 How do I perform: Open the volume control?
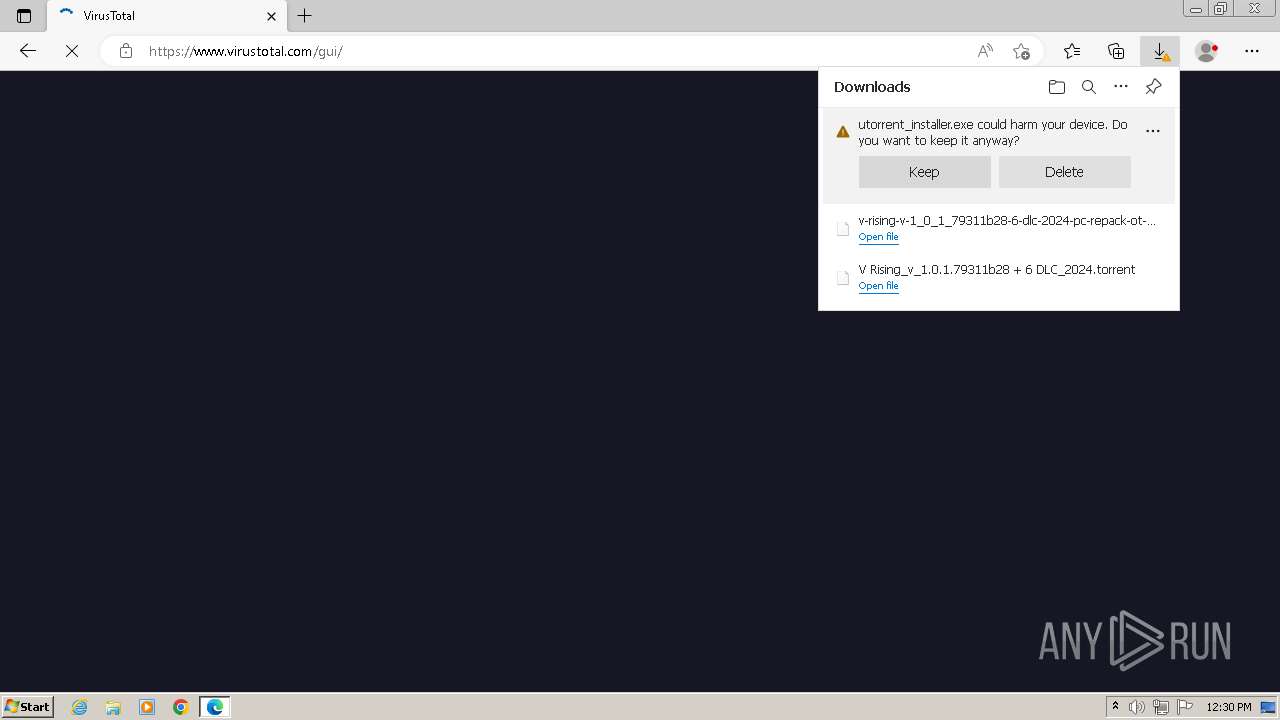point(1138,707)
